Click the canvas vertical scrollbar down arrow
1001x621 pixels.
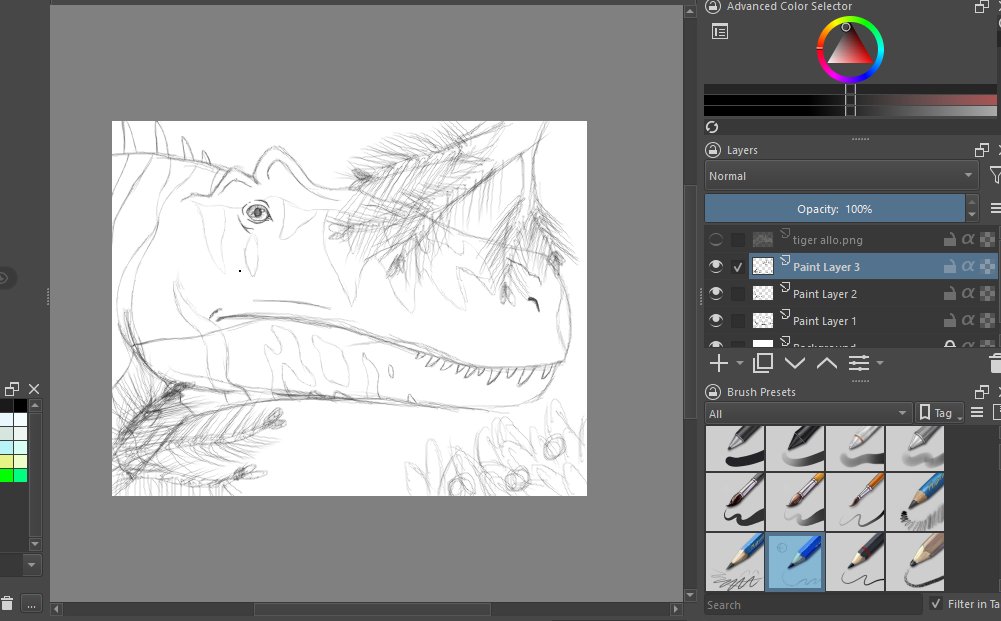tap(689, 595)
